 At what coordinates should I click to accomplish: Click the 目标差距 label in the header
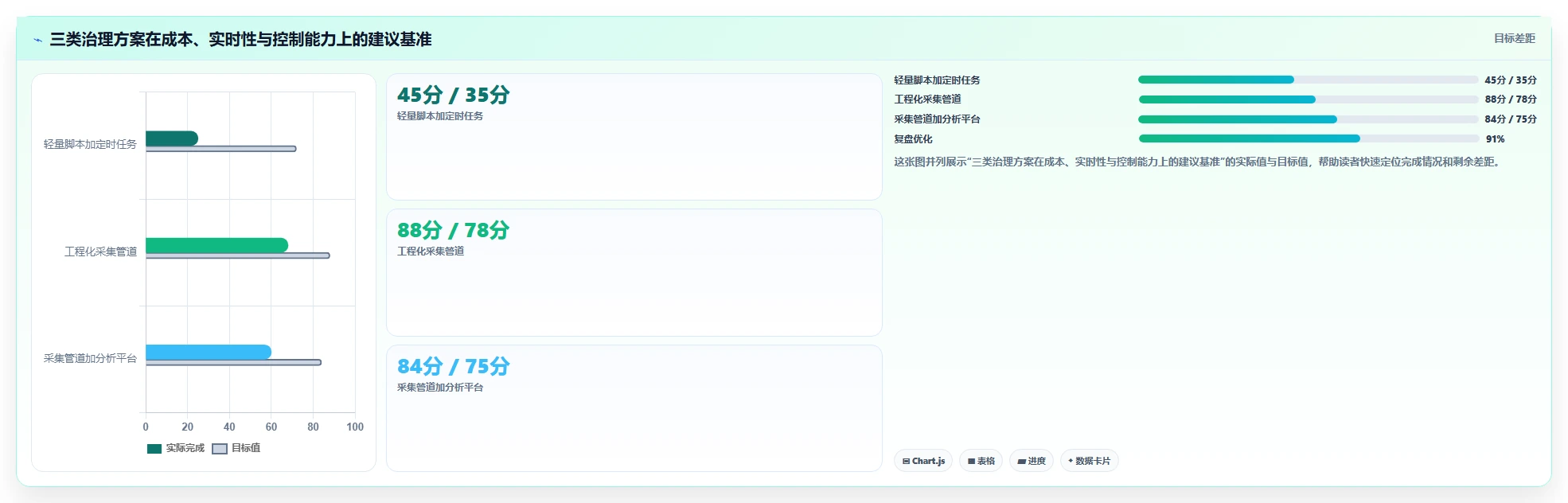[1514, 38]
